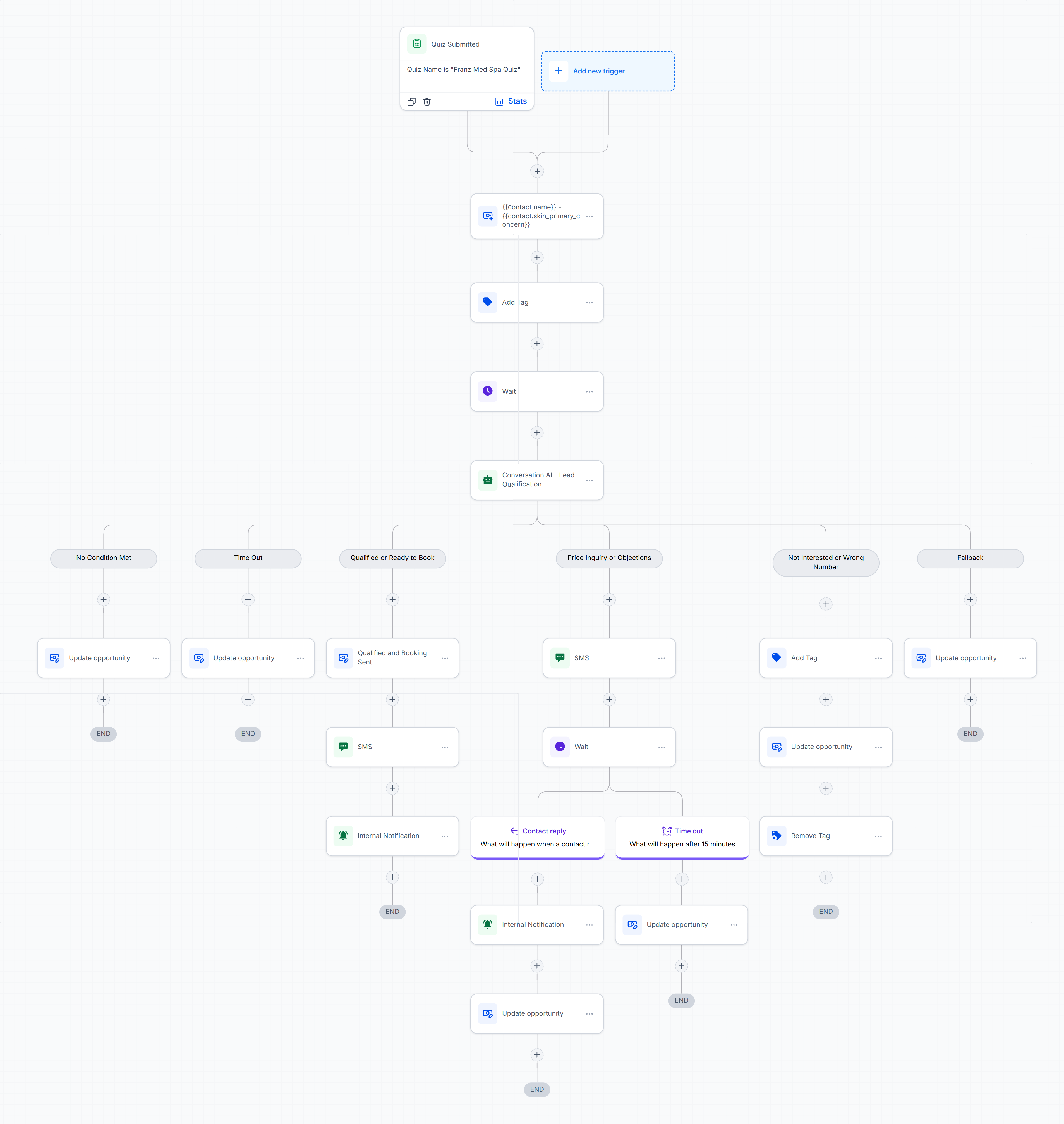
Task: Click tag icon on Not Interested Add Tag node
Action: [777, 657]
